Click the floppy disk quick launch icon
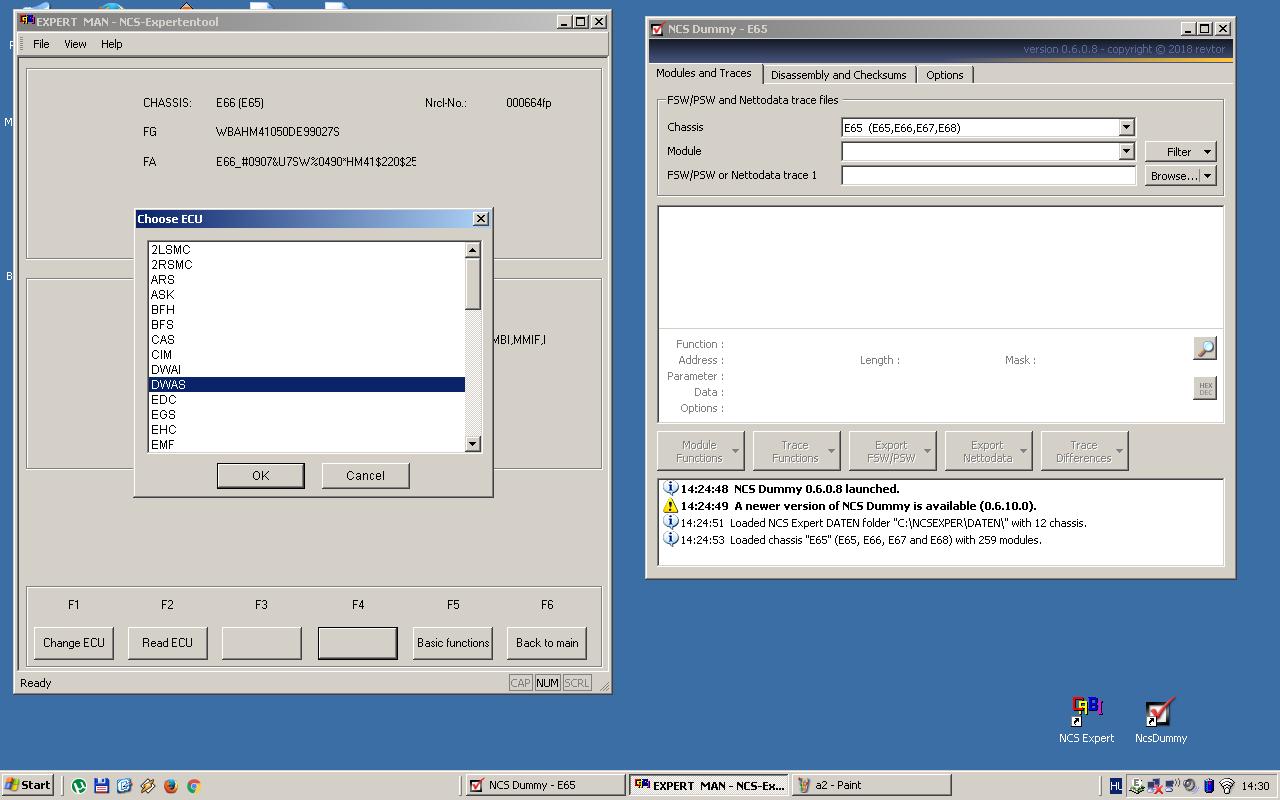This screenshot has height=800, width=1280. click(x=101, y=786)
